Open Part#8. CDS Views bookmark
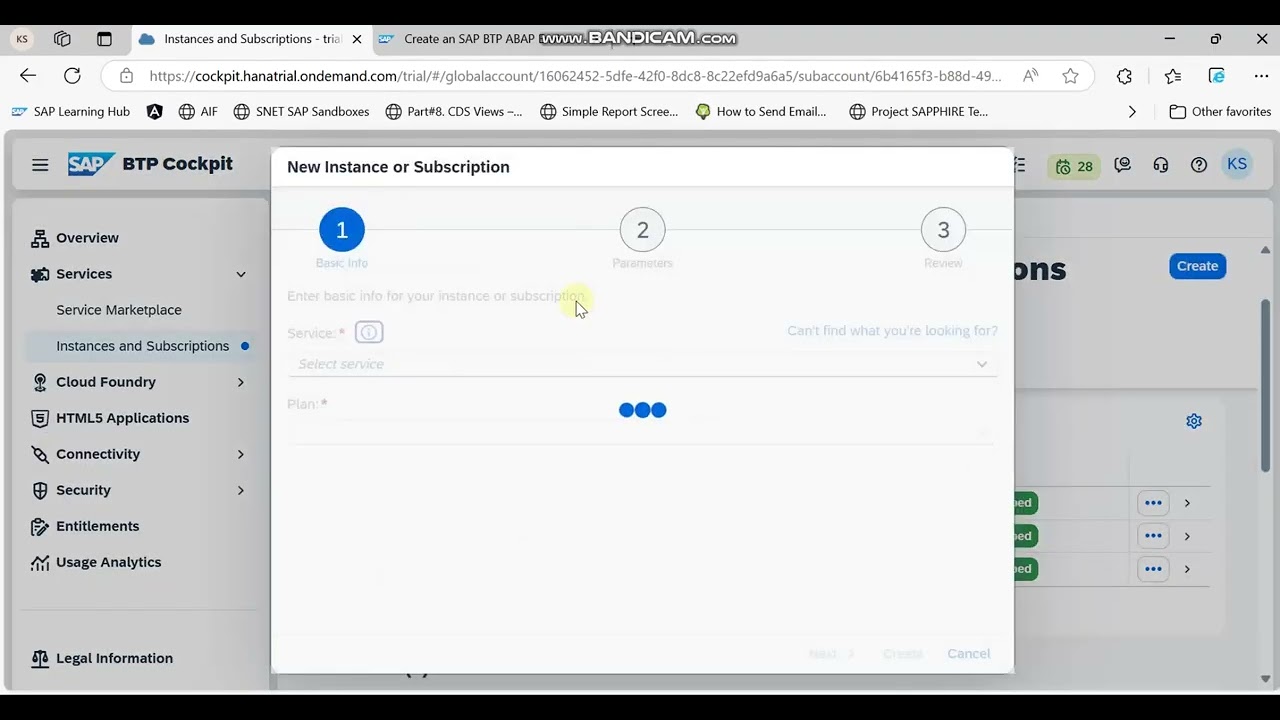Image resolution: width=1280 pixels, height=720 pixels. [454, 112]
